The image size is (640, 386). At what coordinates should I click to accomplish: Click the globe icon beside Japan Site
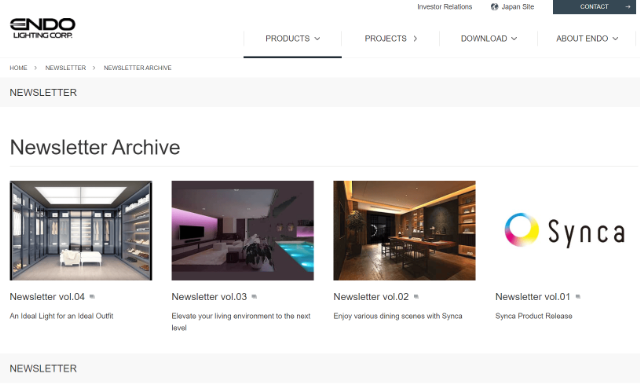[494, 7]
